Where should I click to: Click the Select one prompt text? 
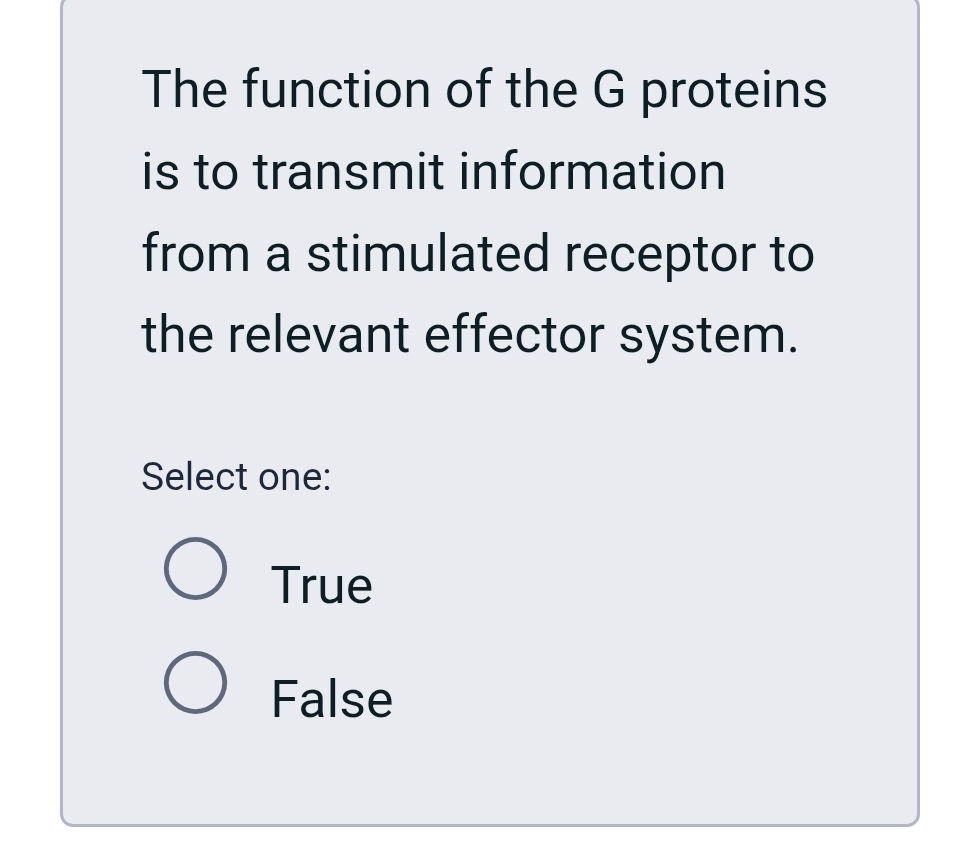(234, 476)
